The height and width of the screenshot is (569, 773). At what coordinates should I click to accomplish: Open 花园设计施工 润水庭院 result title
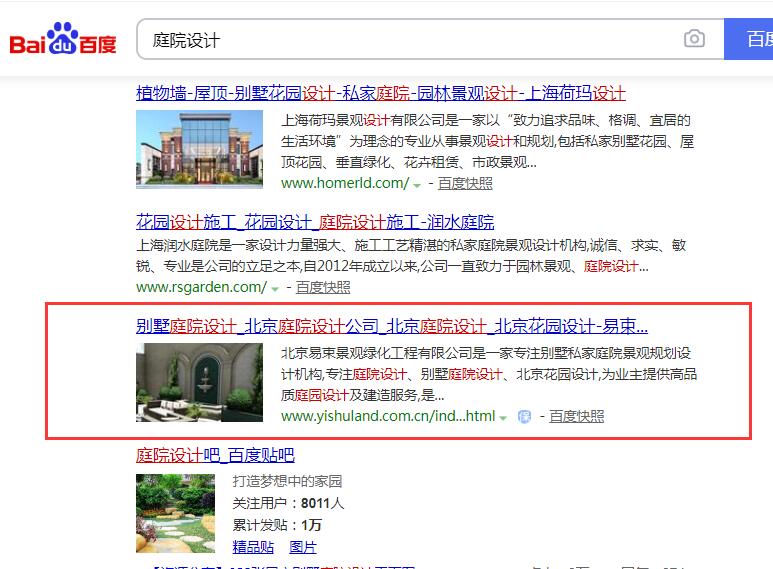315,222
